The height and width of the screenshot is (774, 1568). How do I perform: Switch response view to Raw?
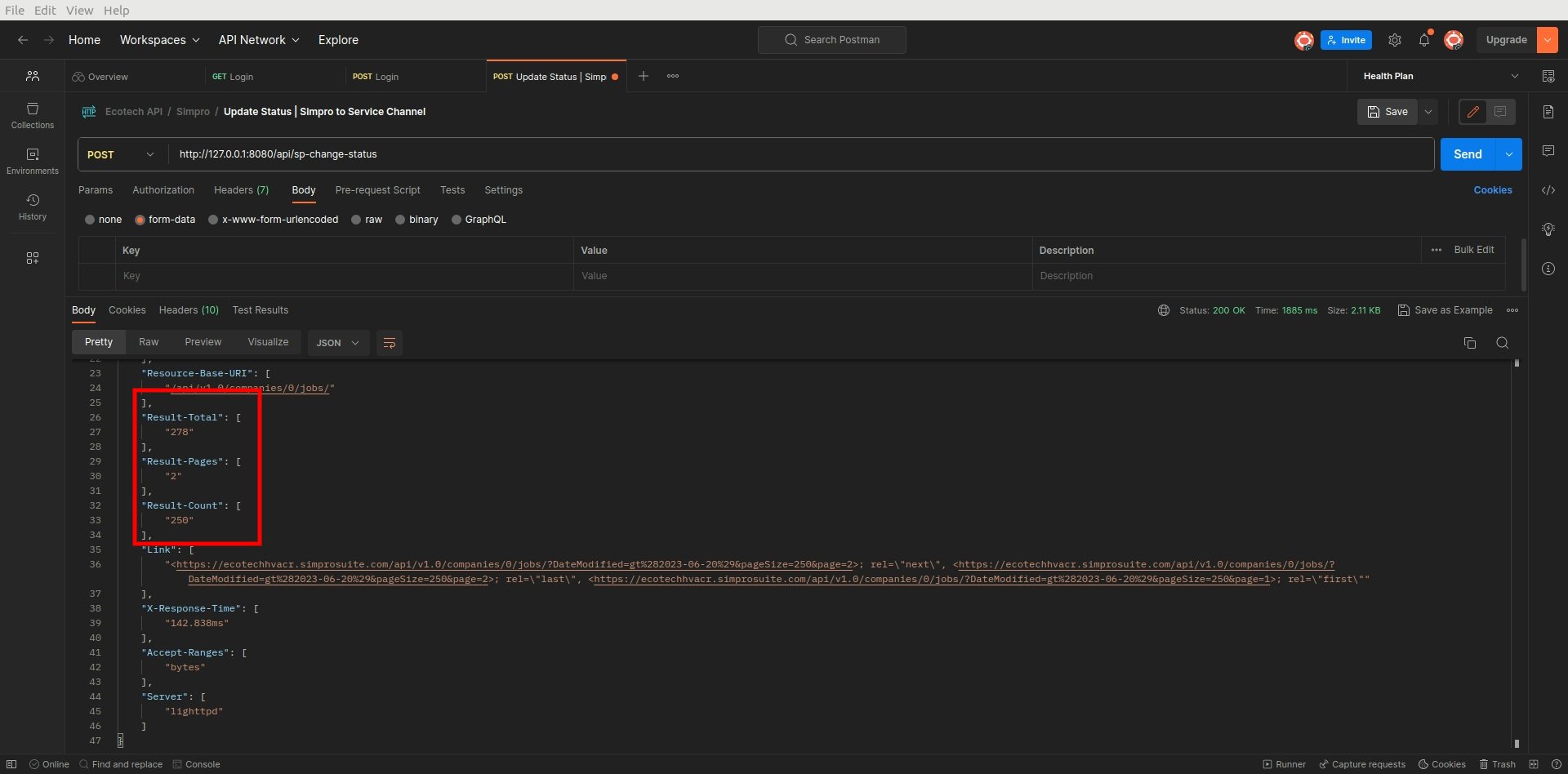pos(149,342)
